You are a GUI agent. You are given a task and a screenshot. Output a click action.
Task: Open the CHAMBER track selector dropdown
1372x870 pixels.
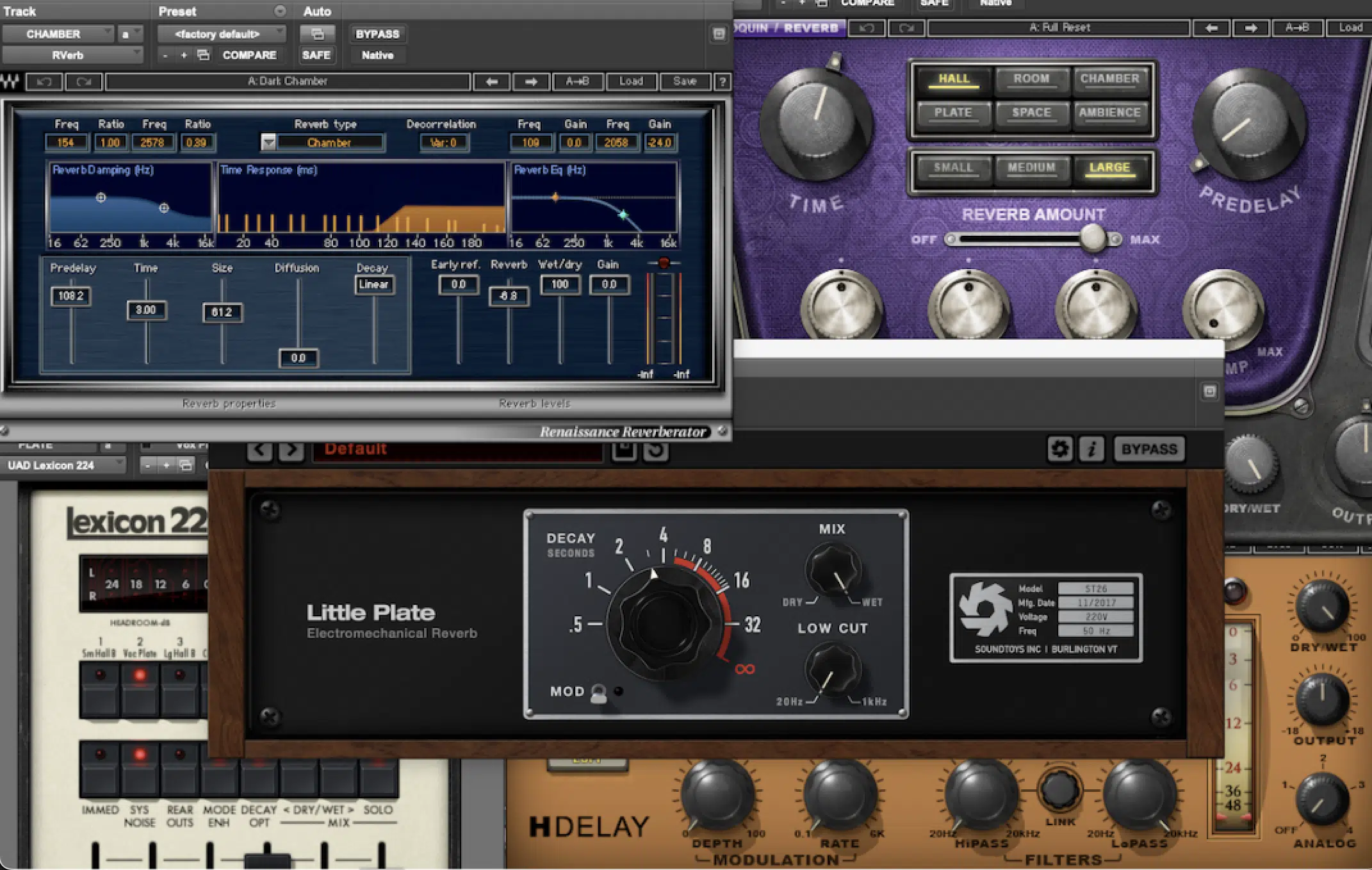tap(58, 34)
